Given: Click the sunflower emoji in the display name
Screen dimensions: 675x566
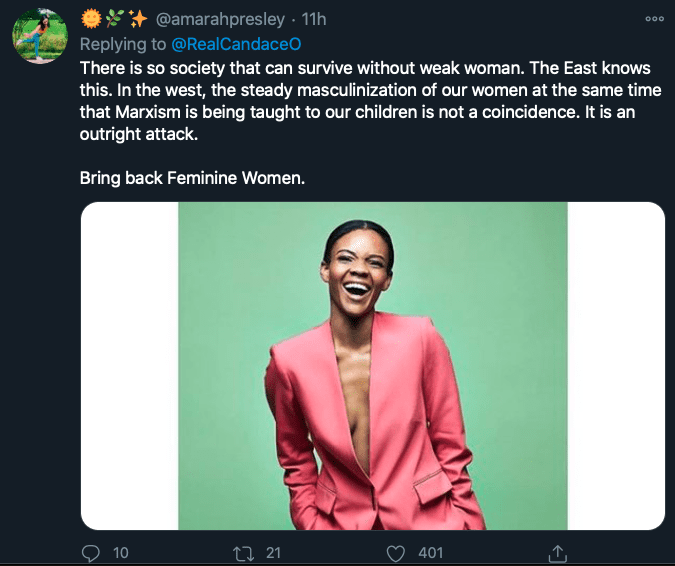Looking at the screenshot, I should (x=91, y=18).
